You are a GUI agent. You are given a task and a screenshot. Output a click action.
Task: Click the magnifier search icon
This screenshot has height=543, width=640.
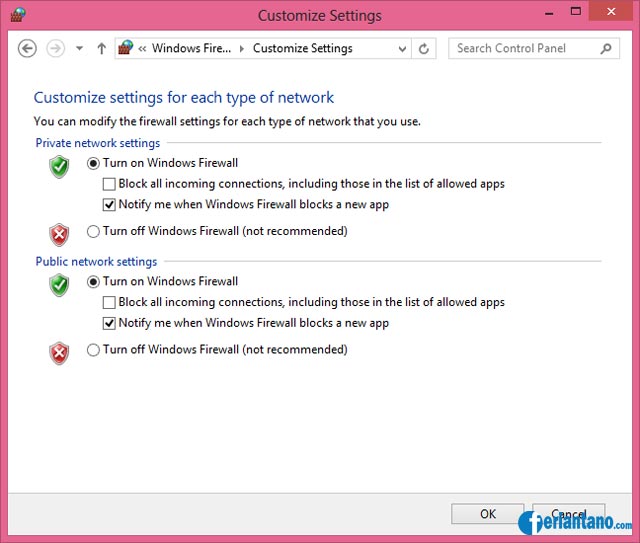pyautogui.click(x=606, y=49)
